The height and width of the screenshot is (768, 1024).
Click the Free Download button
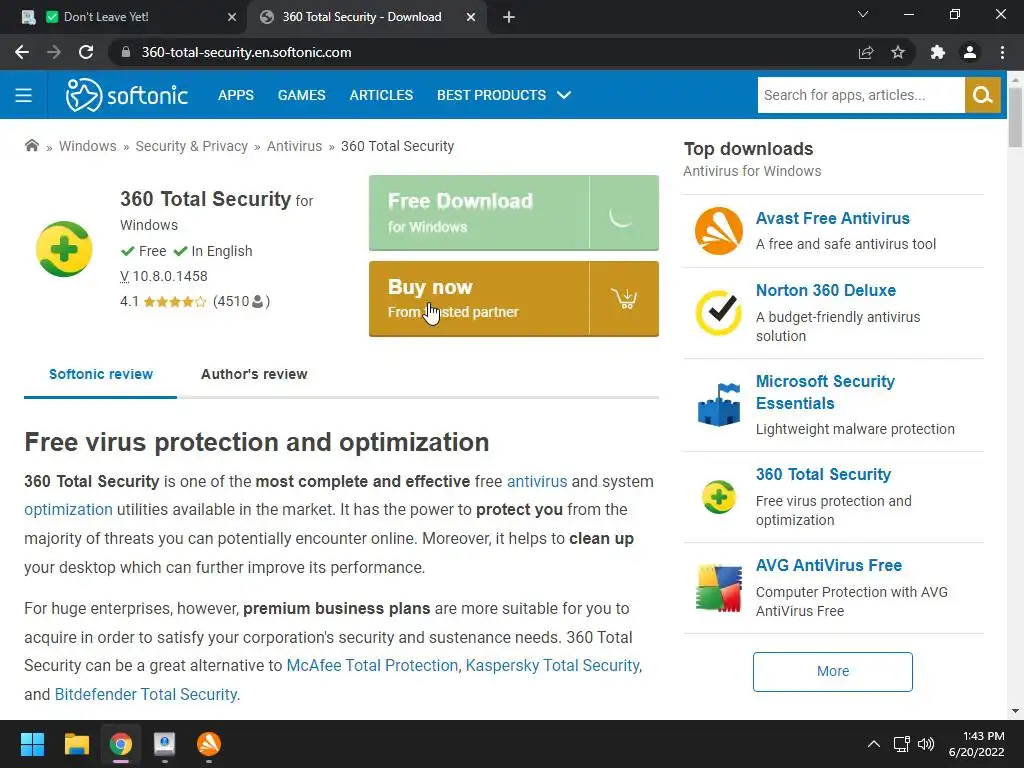point(513,213)
